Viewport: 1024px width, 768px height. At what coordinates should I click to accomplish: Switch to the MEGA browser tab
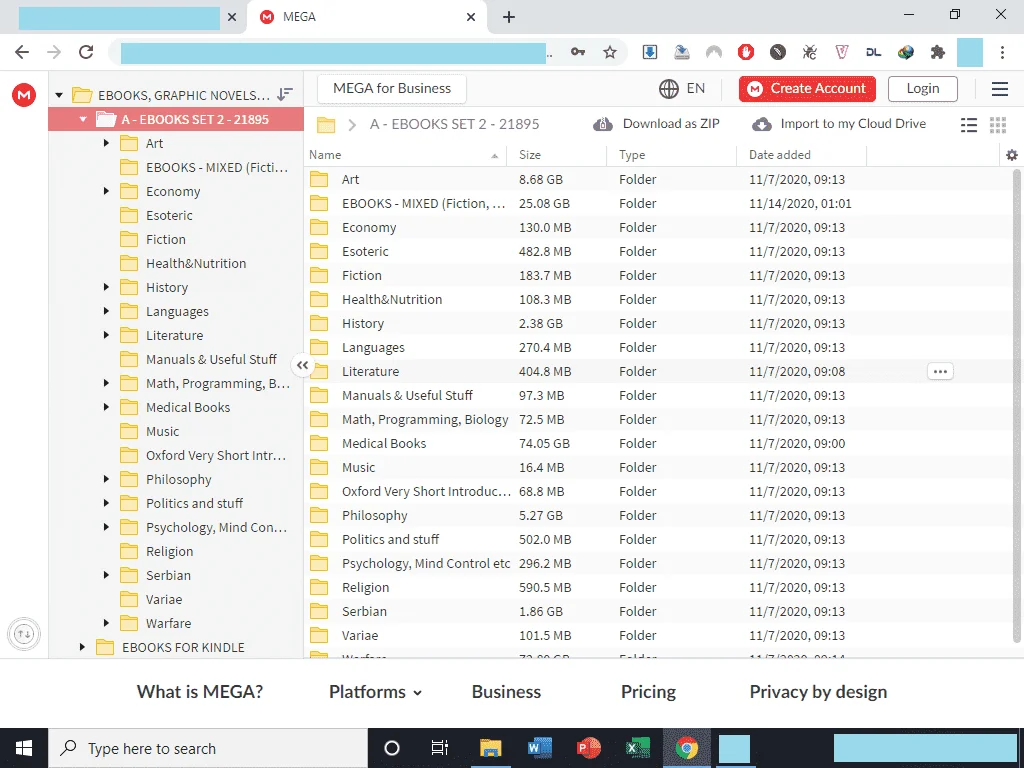pos(368,17)
